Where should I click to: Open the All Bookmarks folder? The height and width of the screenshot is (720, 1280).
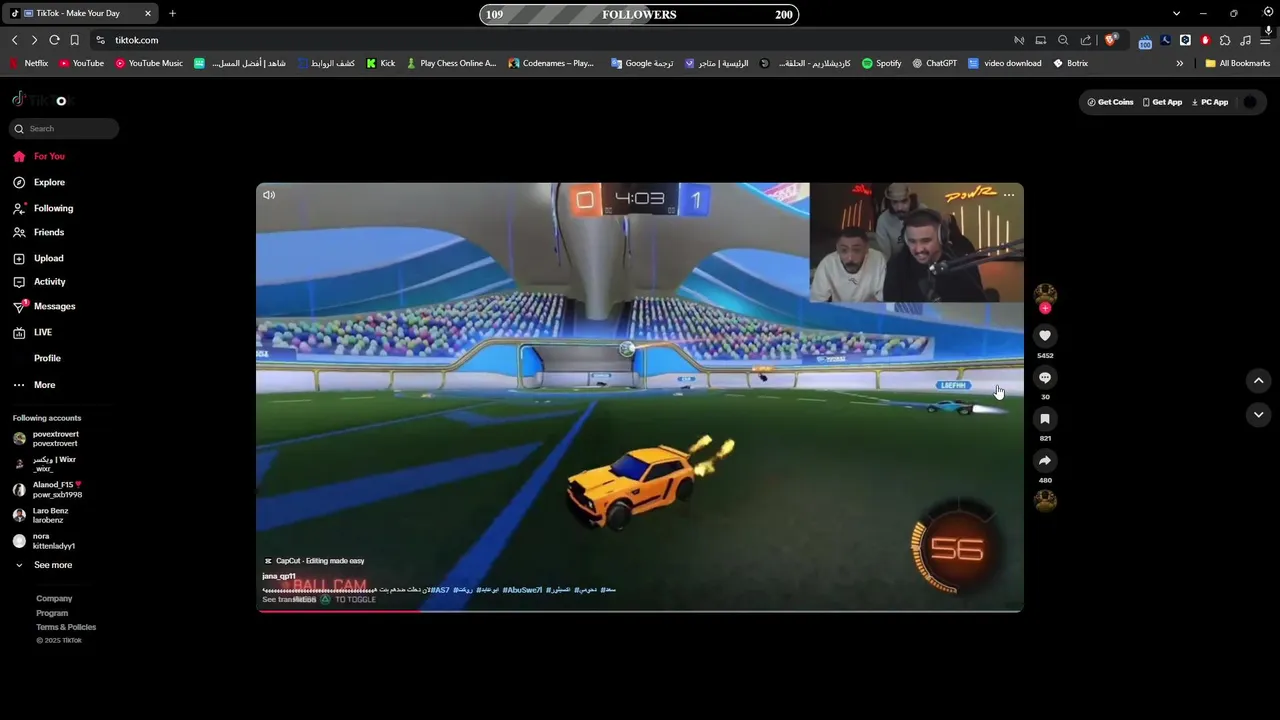pos(1238,63)
